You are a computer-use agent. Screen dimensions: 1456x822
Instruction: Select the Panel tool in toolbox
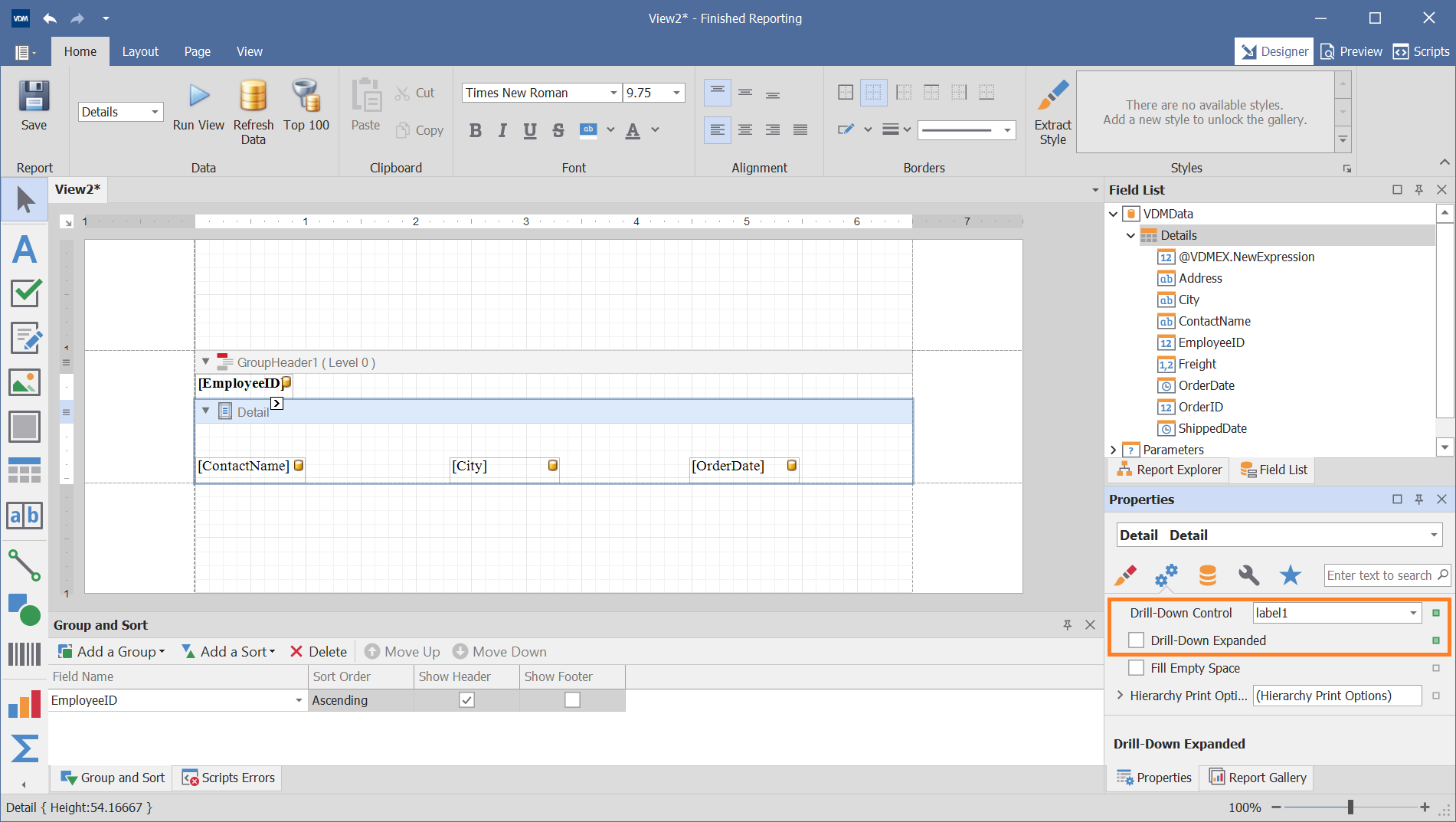point(25,427)
